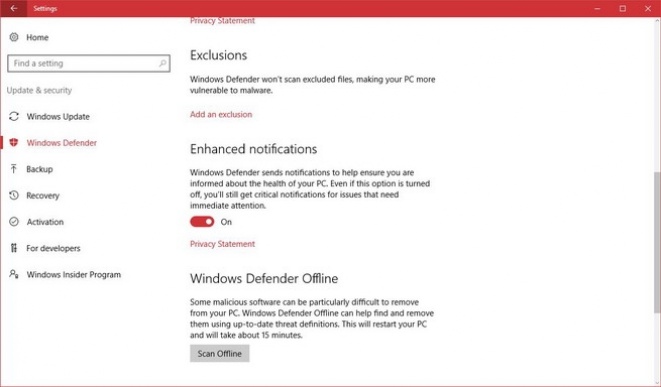Click the Scan Offline button
661x387 pixels.
coord(220,353)
